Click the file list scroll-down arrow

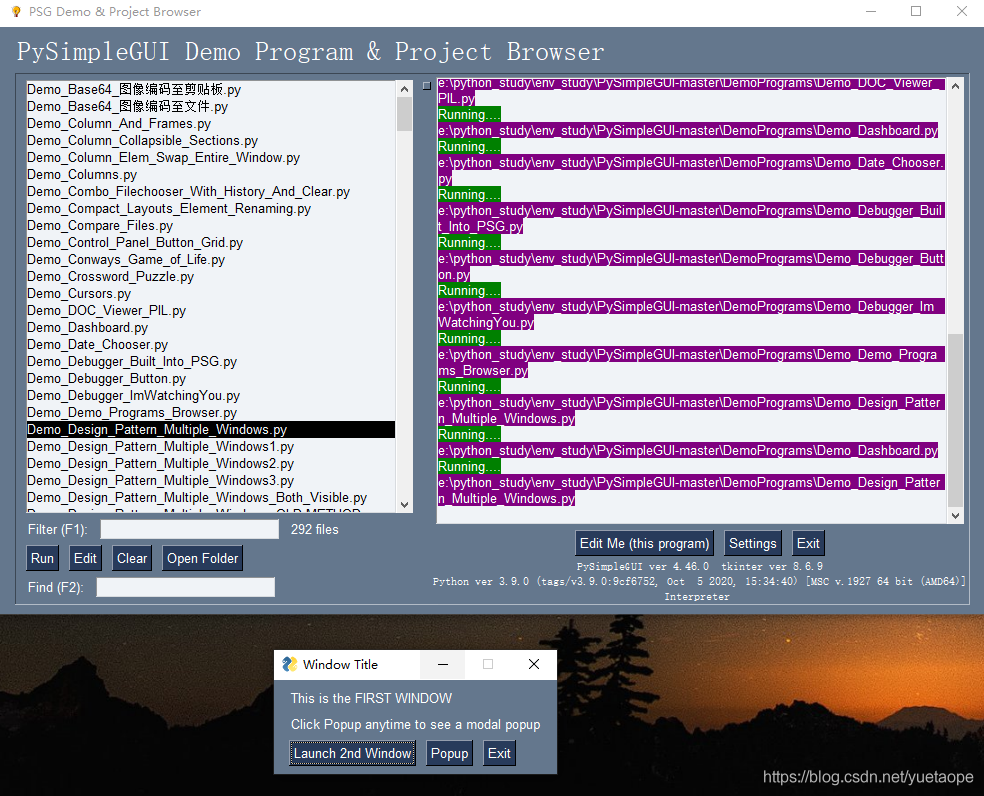pos(405,505)
